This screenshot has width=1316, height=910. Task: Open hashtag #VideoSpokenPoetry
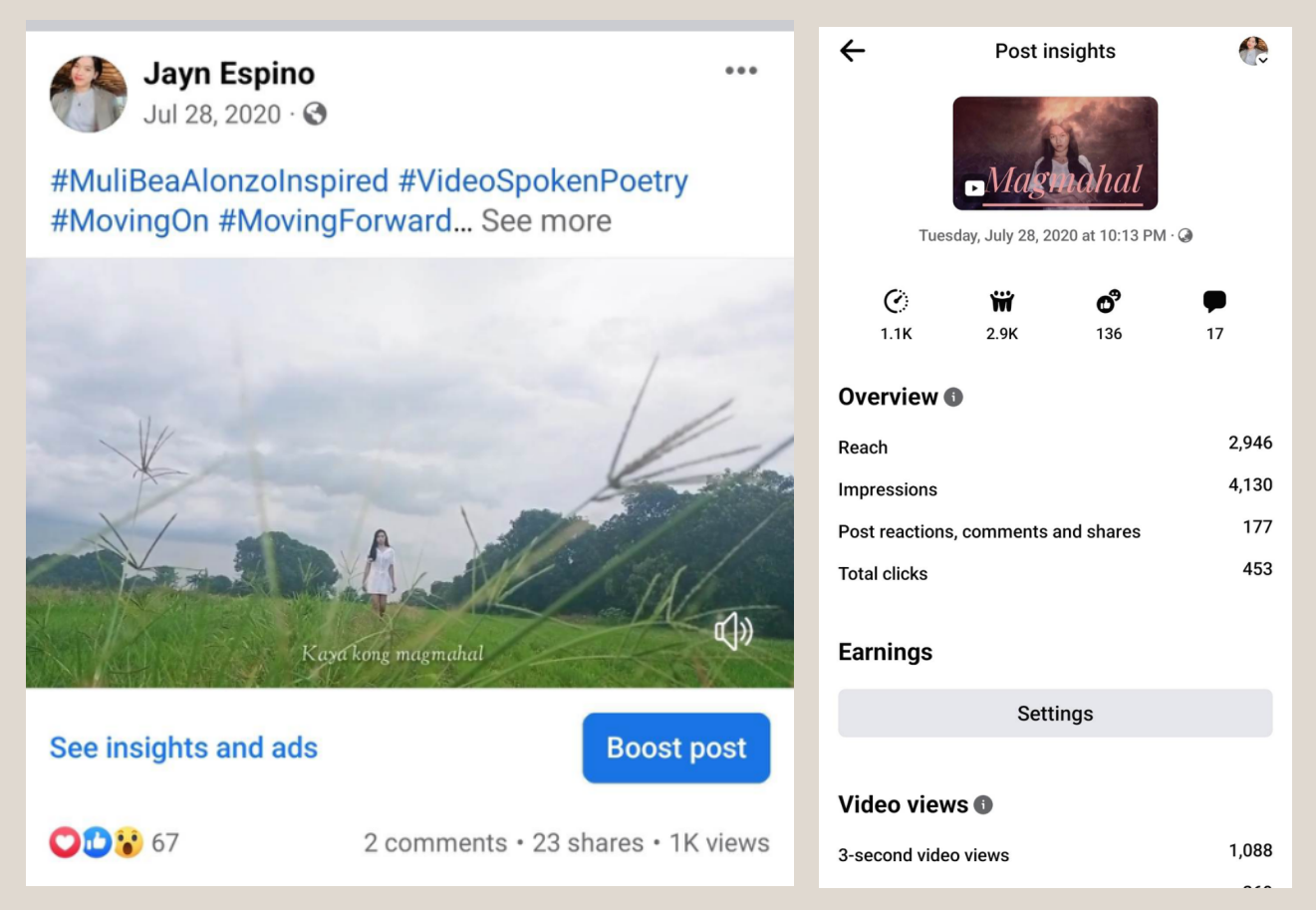[x=543, y=180]
